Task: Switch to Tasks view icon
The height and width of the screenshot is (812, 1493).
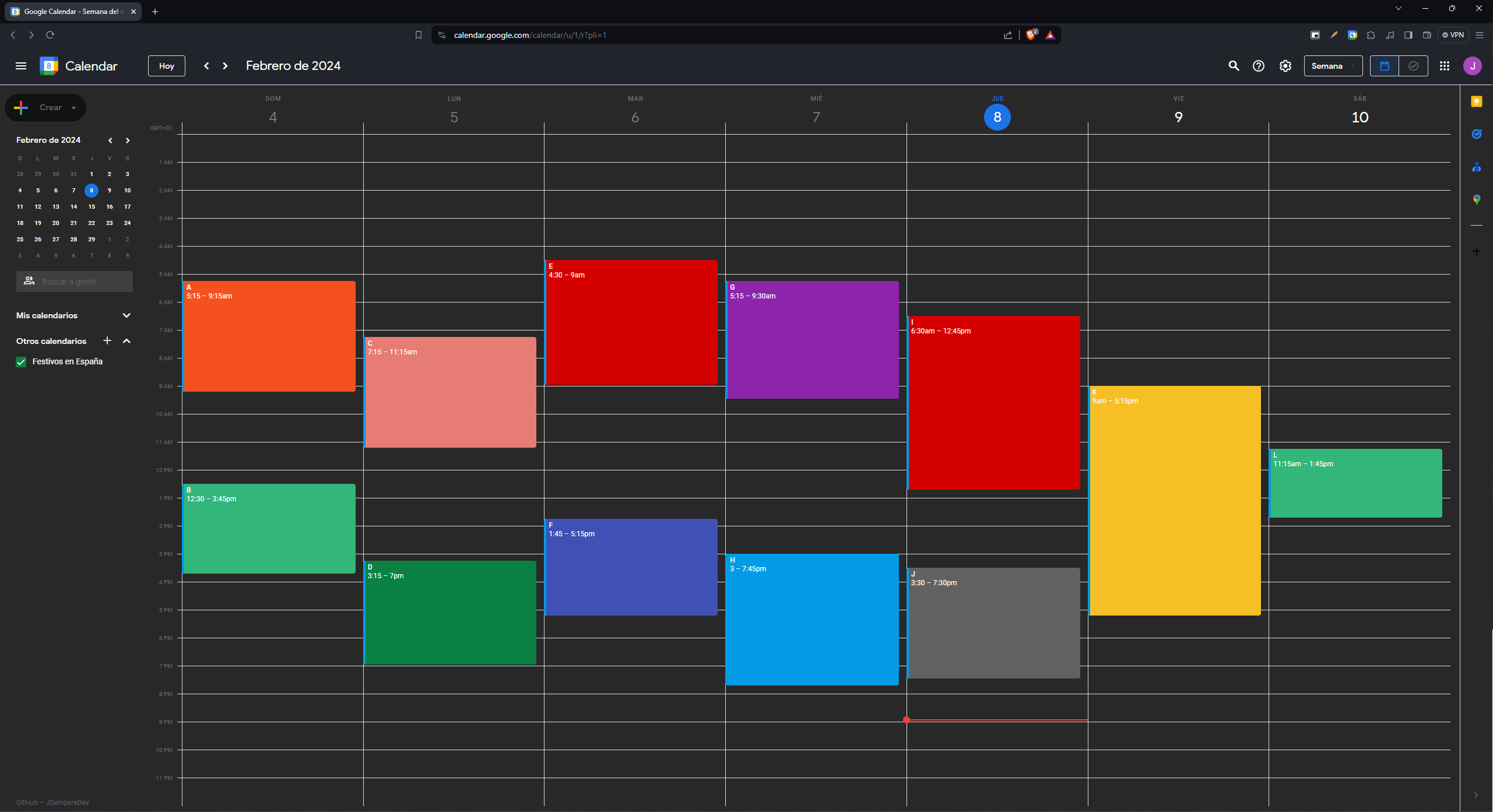Action: (x=1413, y=66)
